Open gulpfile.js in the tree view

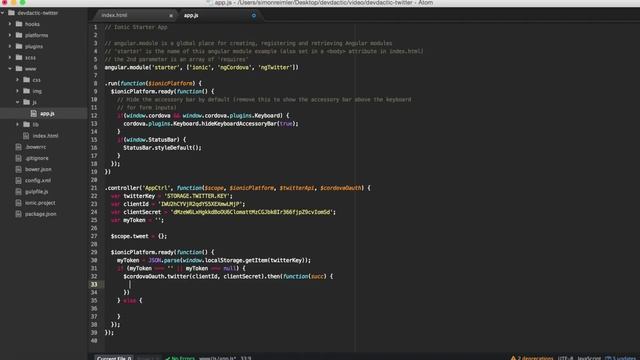(36, 191)
